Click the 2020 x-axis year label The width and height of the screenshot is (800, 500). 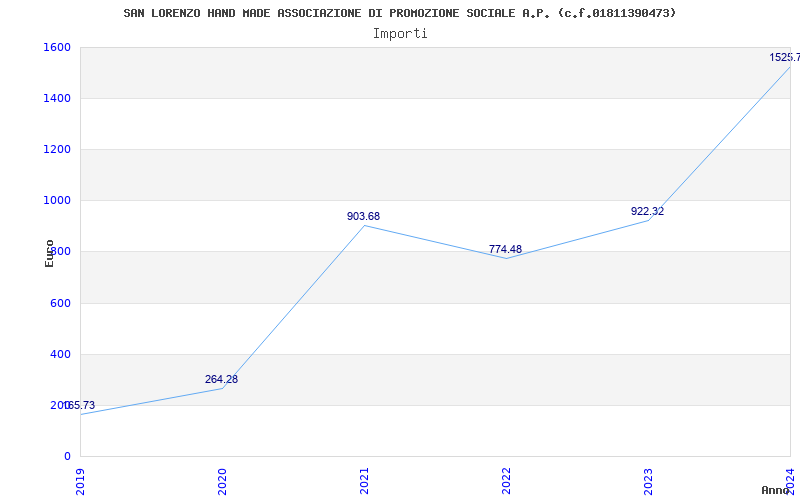[x=222, y=481]
